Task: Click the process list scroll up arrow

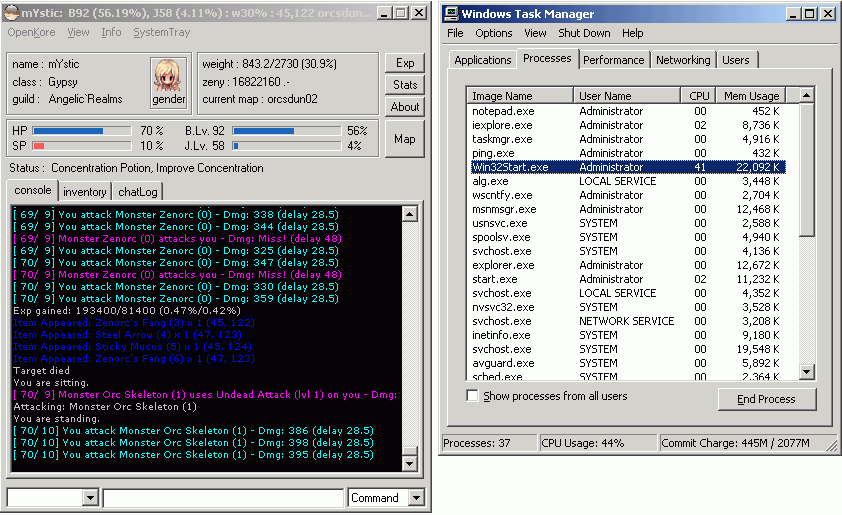Action: pyautogui.click(x=806, y=96)
